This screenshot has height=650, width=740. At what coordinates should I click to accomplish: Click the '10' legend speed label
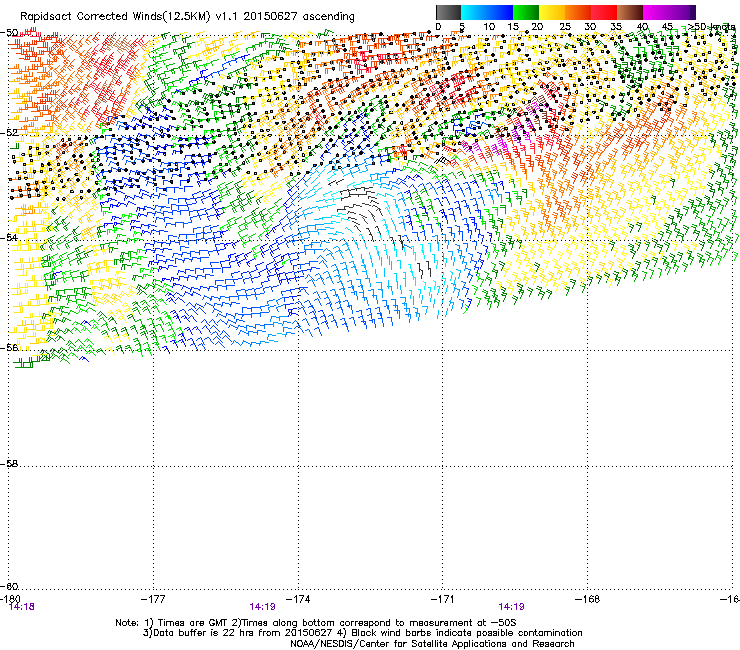click(489, 27)
